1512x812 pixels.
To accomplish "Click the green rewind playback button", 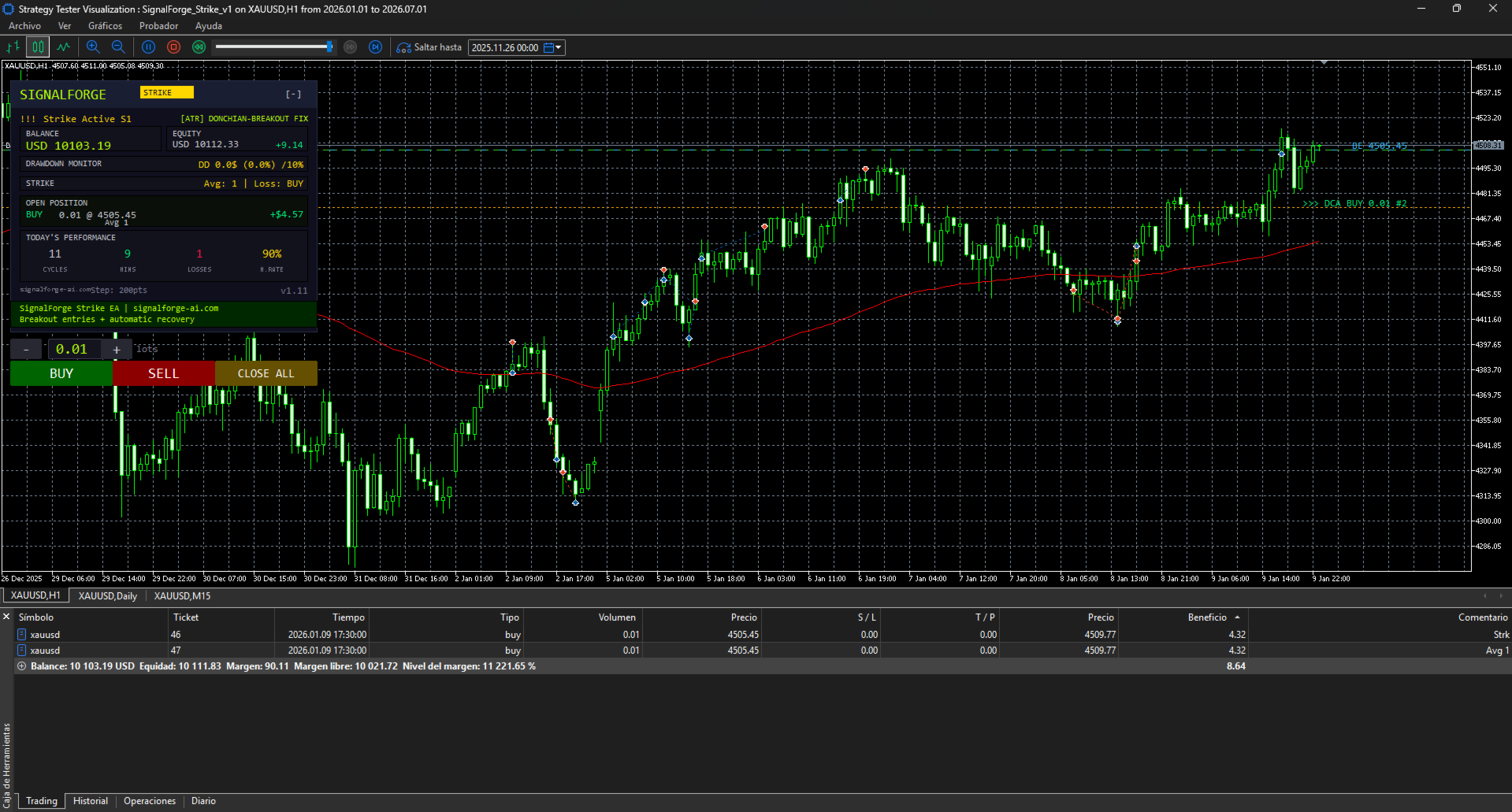I will point(199,47).
